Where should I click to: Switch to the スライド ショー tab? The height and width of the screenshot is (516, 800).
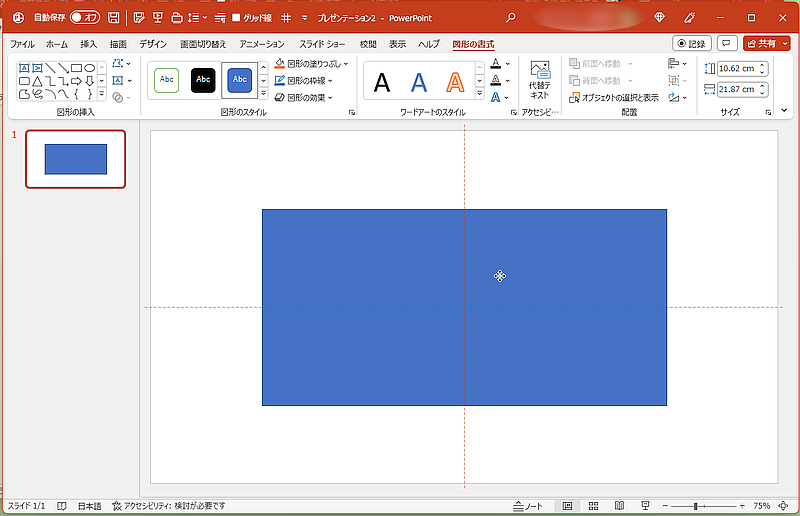322,44
